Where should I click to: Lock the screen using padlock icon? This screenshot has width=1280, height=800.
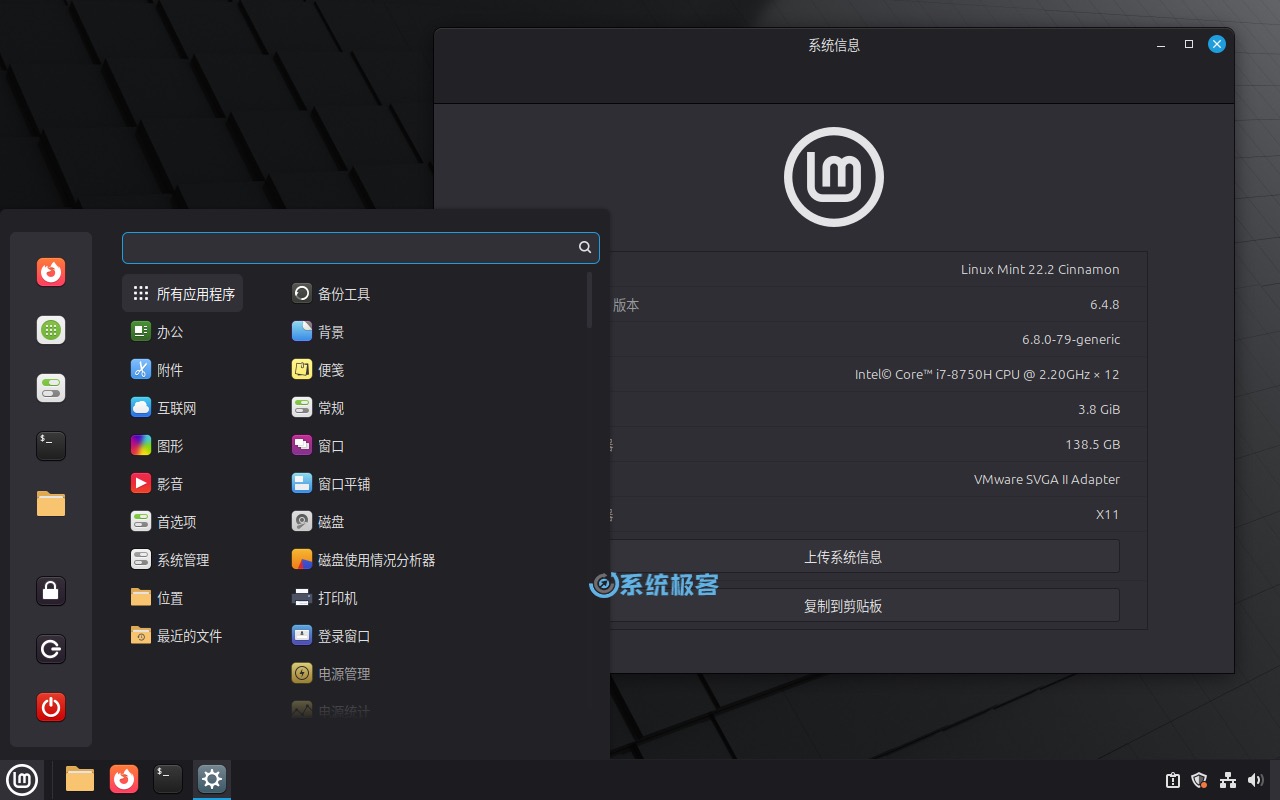click(x=51, y=591)
